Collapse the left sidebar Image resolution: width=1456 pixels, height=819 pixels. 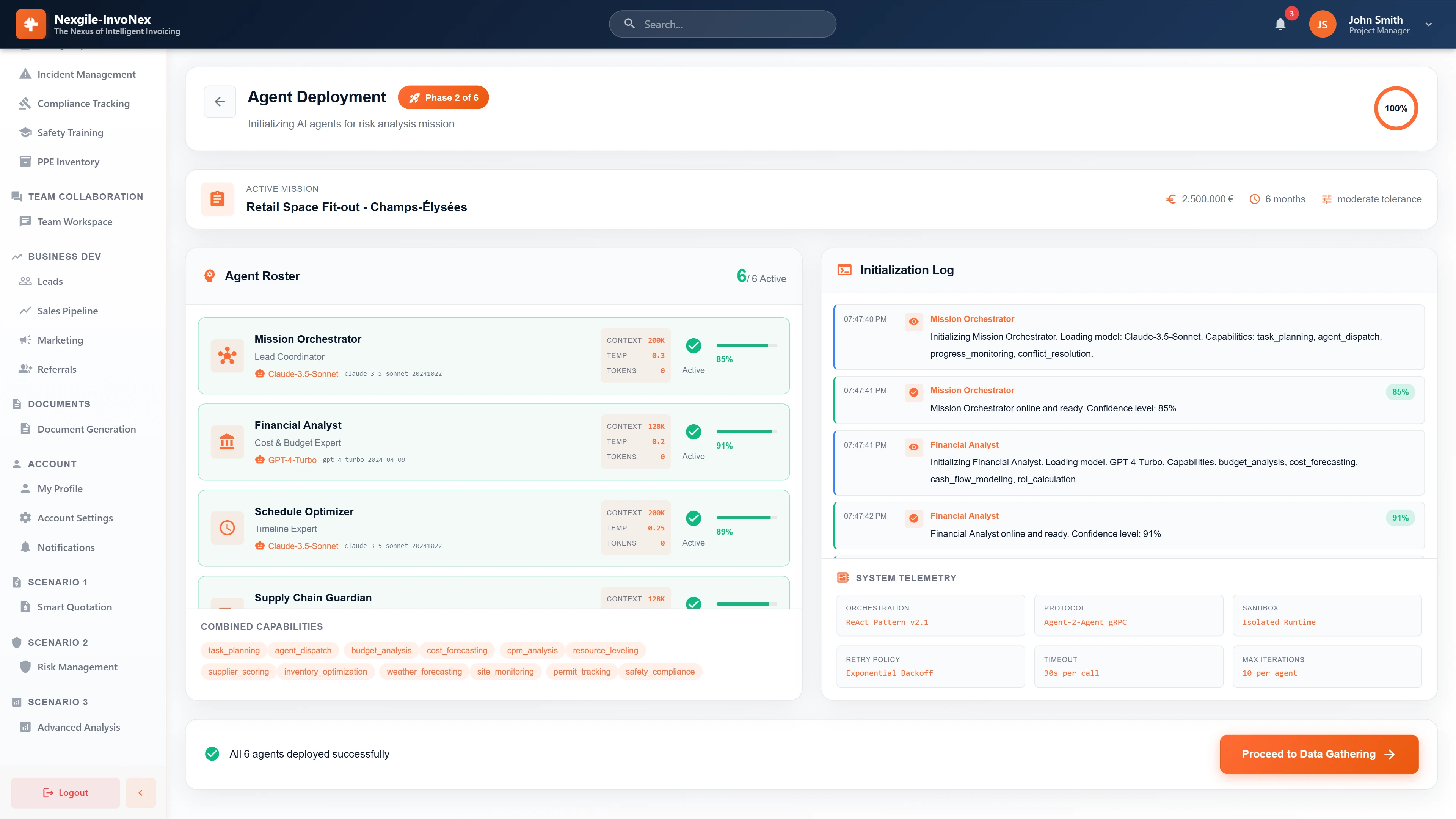pos(140,792)
